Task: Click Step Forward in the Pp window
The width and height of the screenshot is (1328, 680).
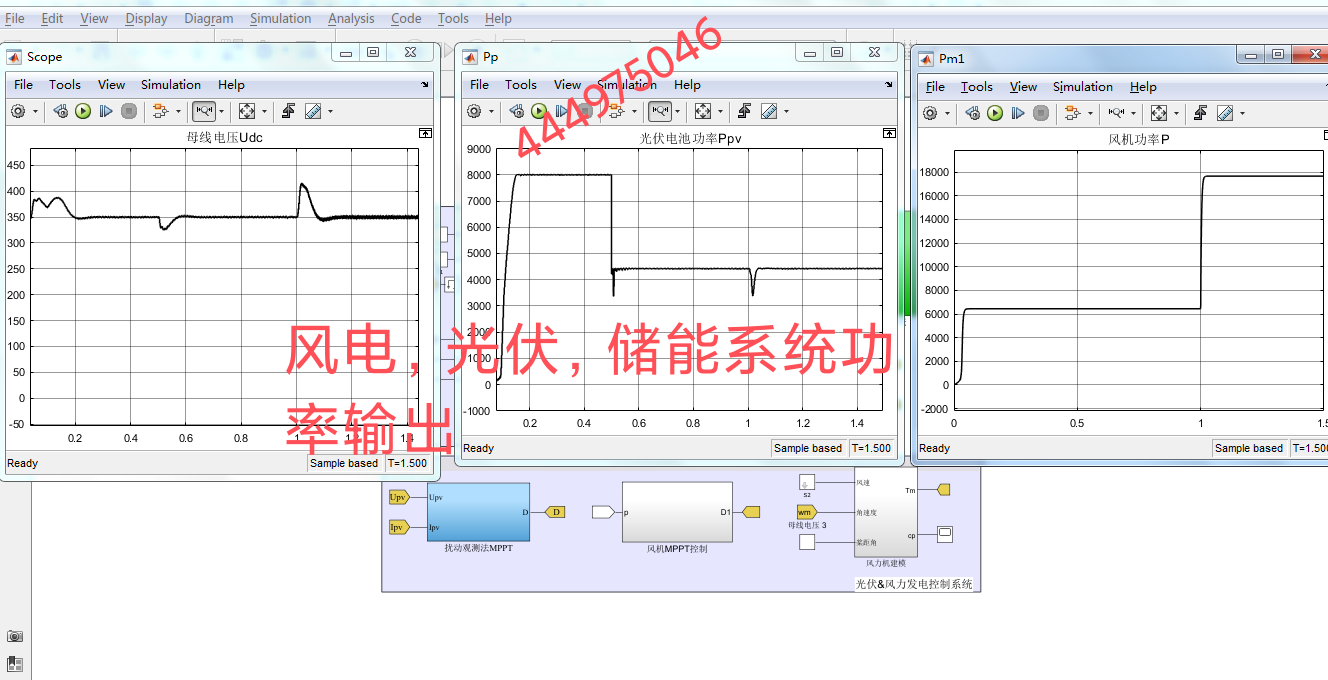Action: (563, 111)
